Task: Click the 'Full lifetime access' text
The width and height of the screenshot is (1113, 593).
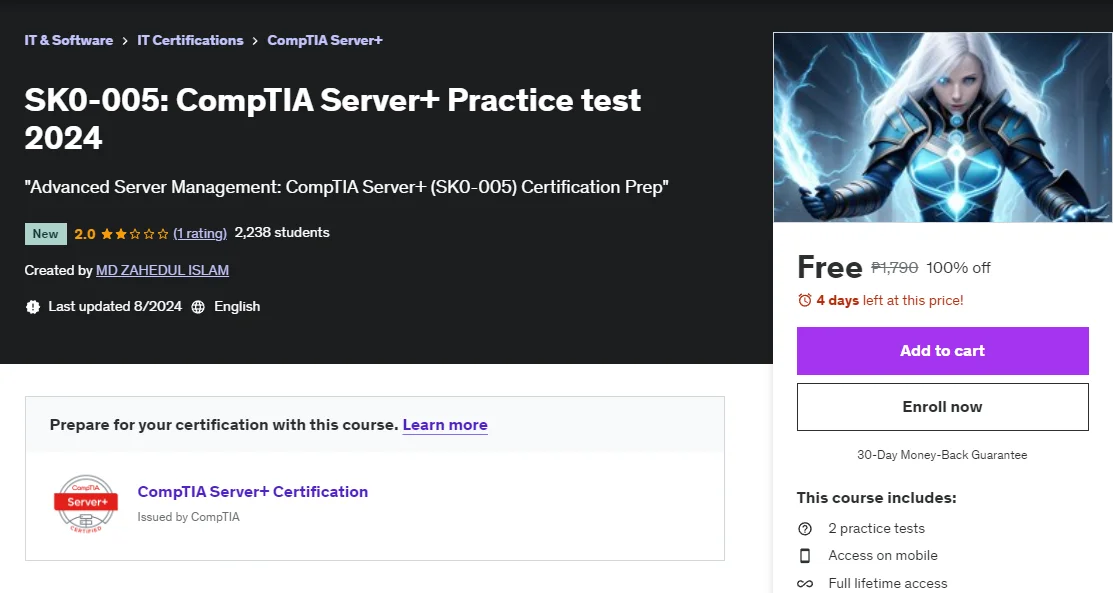Action: point(888,584)
